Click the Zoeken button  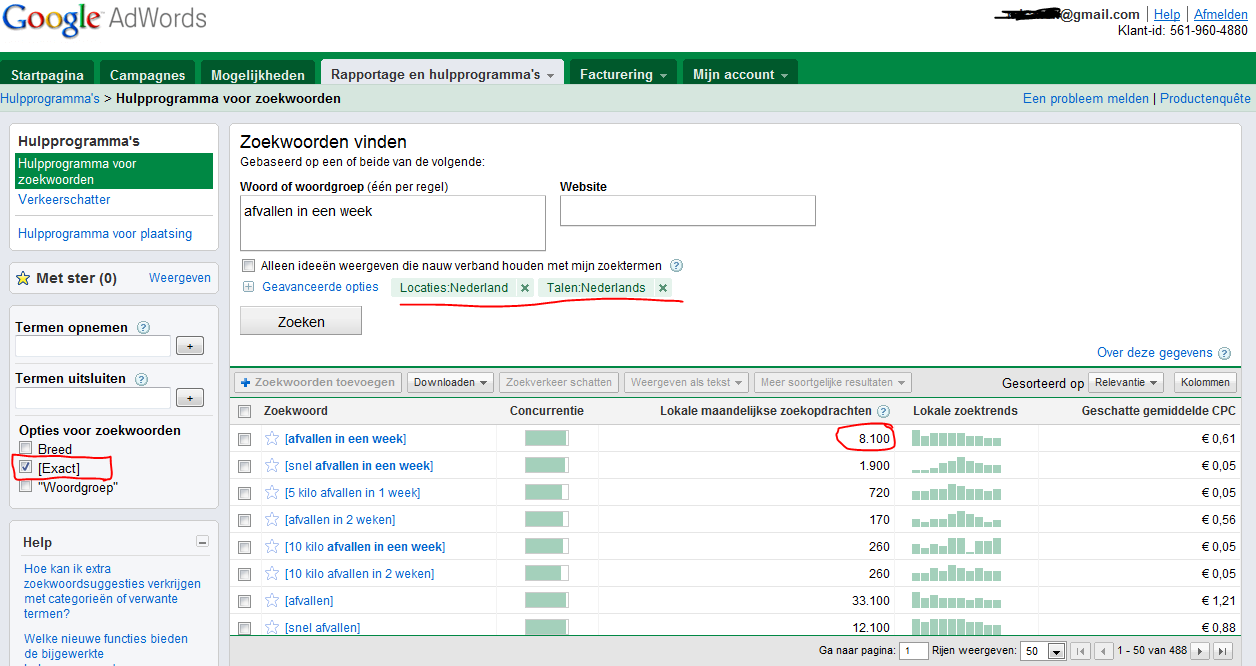pyautogui.click(x=301, y=321)
